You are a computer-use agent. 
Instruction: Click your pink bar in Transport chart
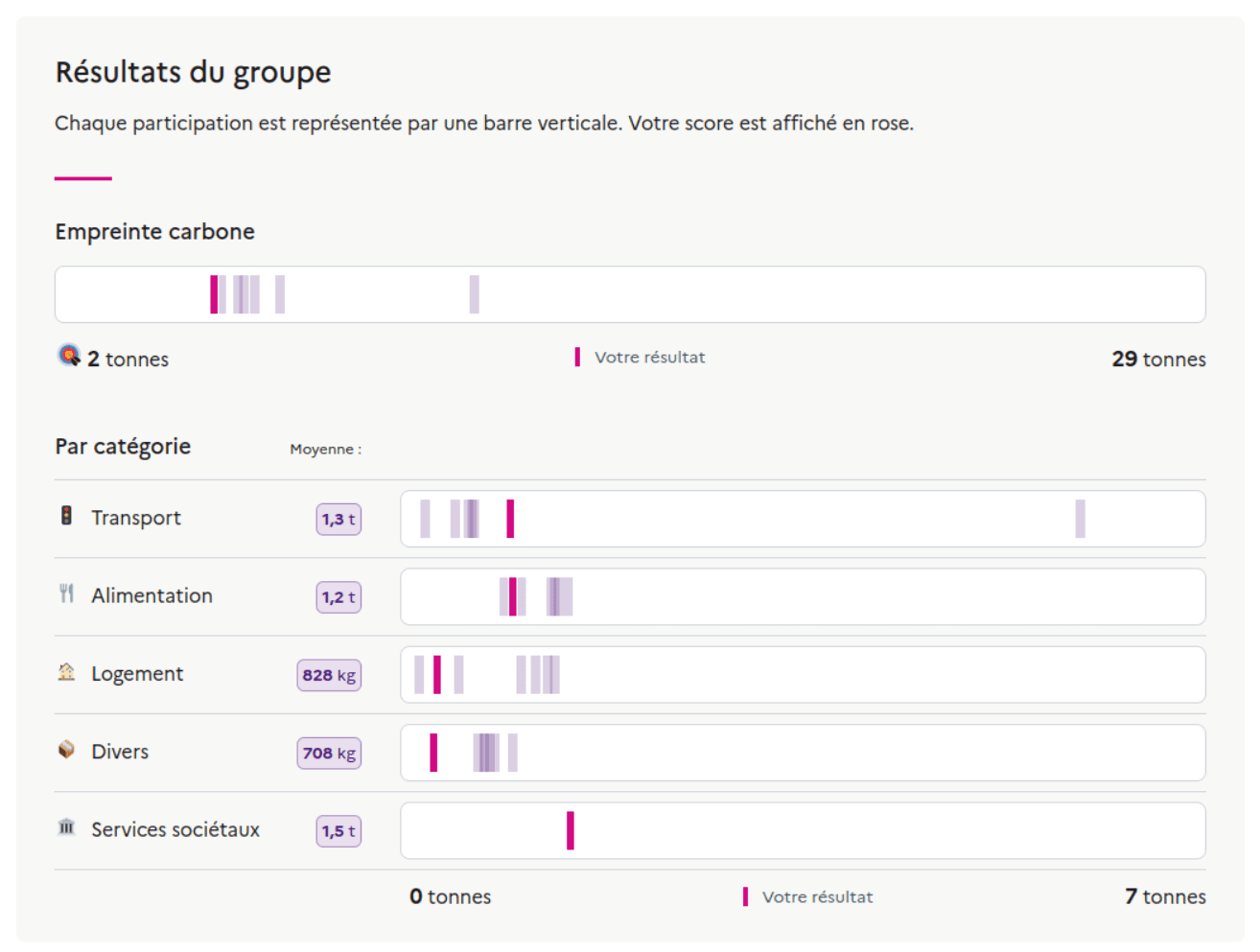pos(510,518)
